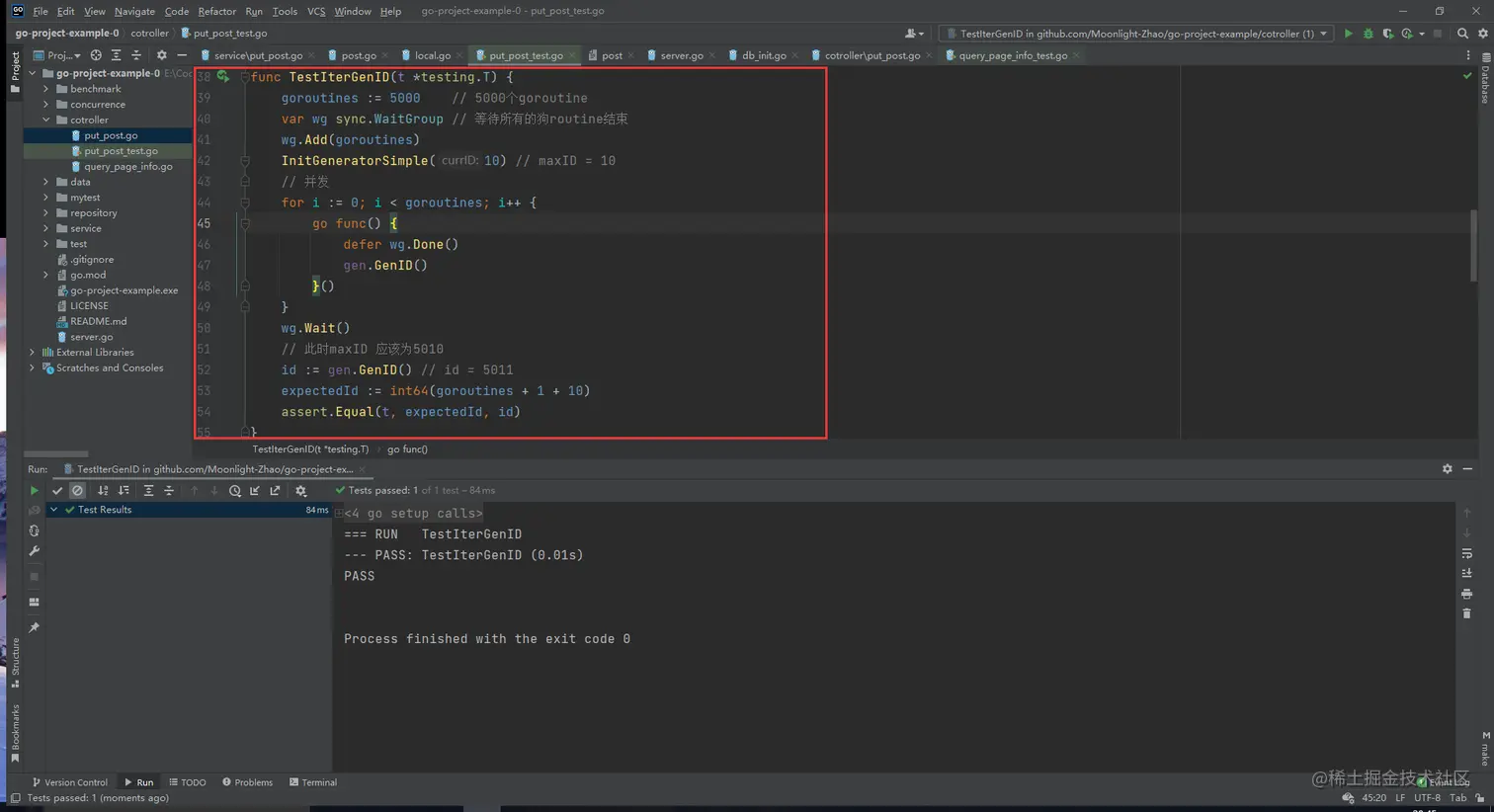Image resolution: width=1494 pixels, height=812 pixels.
Task: Expand the concurrence folder
Action: coord(45,105)
